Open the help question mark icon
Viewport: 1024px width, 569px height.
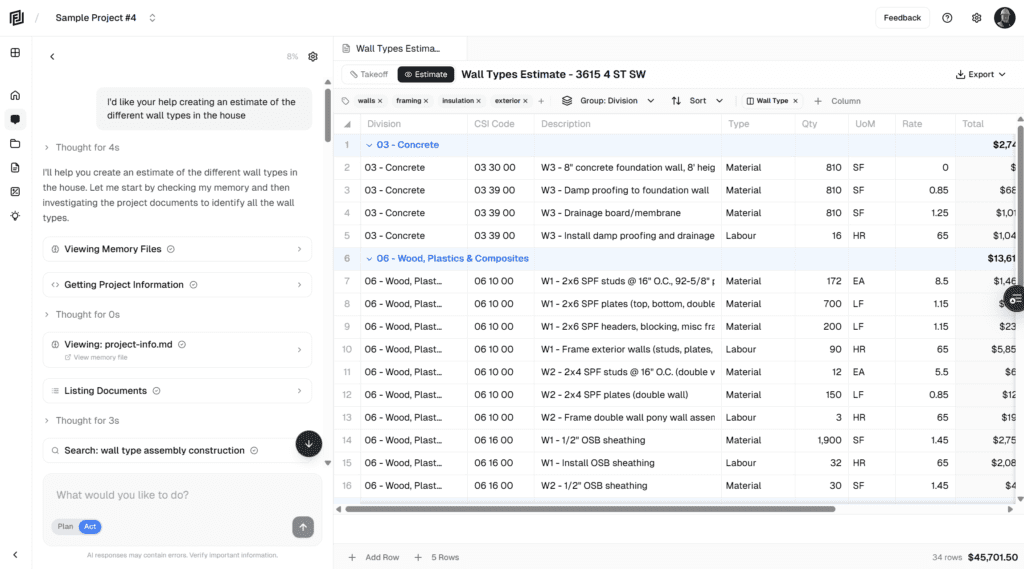[947, 18]
